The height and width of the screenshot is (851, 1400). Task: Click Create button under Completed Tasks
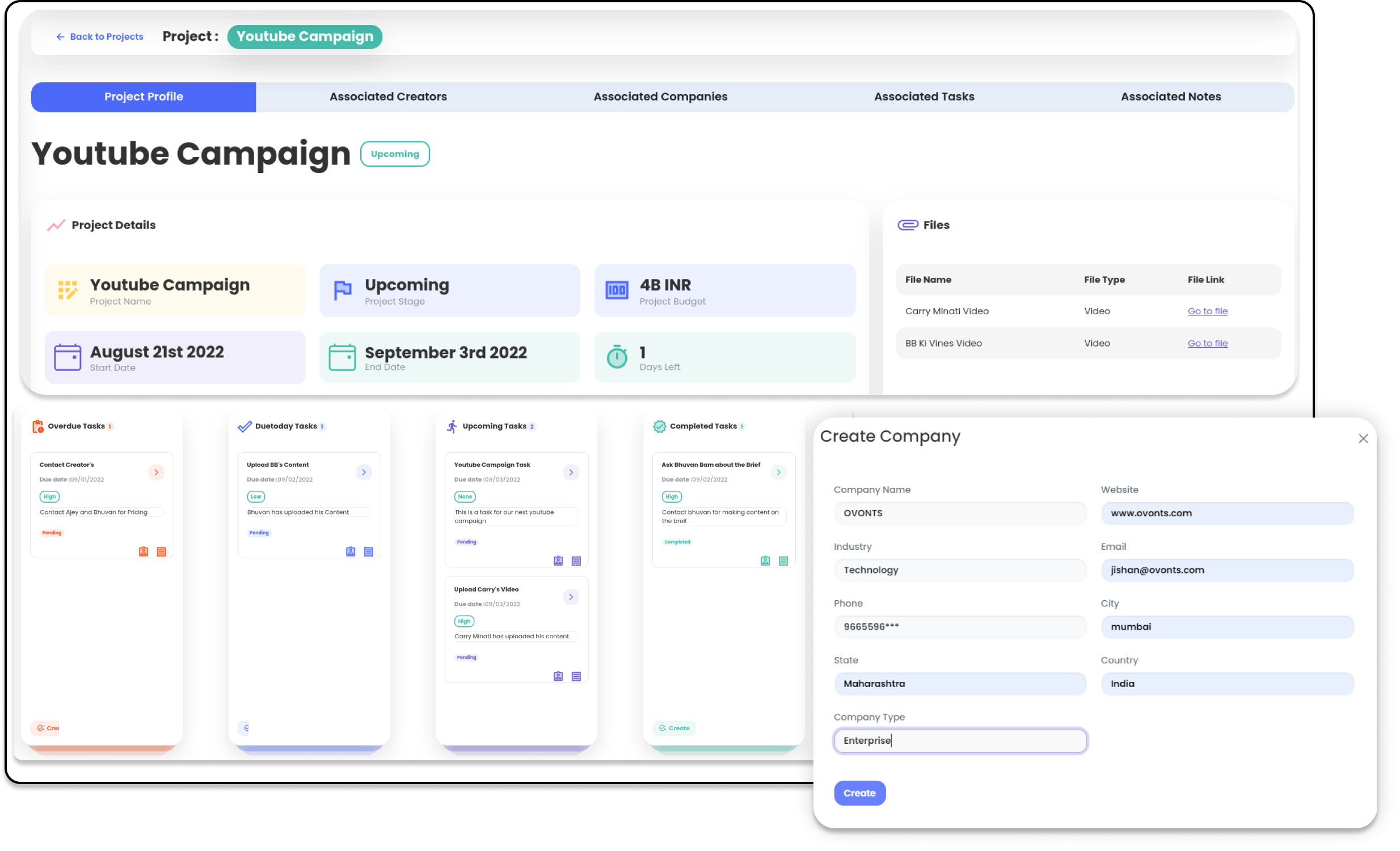674,728
